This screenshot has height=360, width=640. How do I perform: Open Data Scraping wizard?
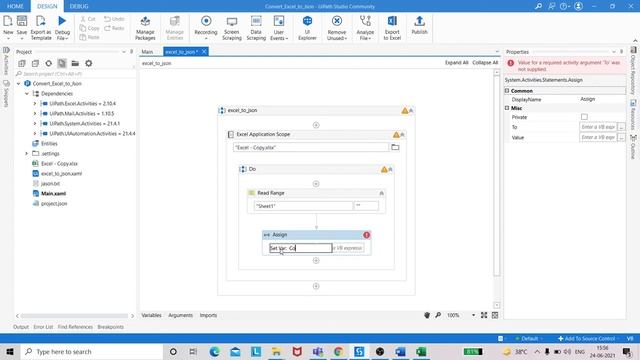click(x=256, y=28)
